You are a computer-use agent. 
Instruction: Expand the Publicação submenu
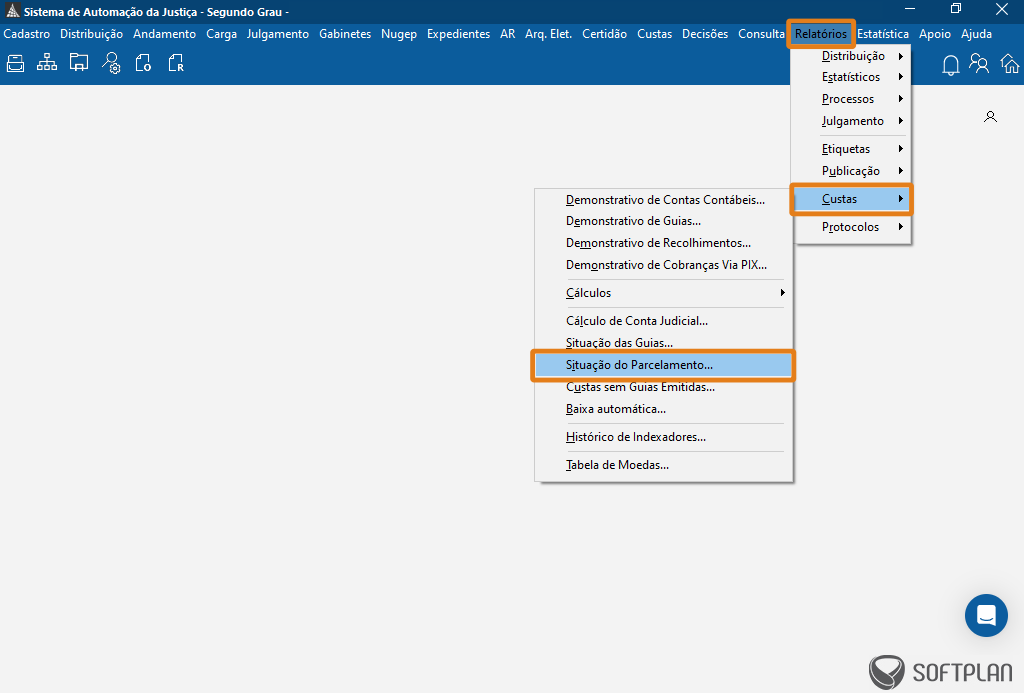point(851,171)
